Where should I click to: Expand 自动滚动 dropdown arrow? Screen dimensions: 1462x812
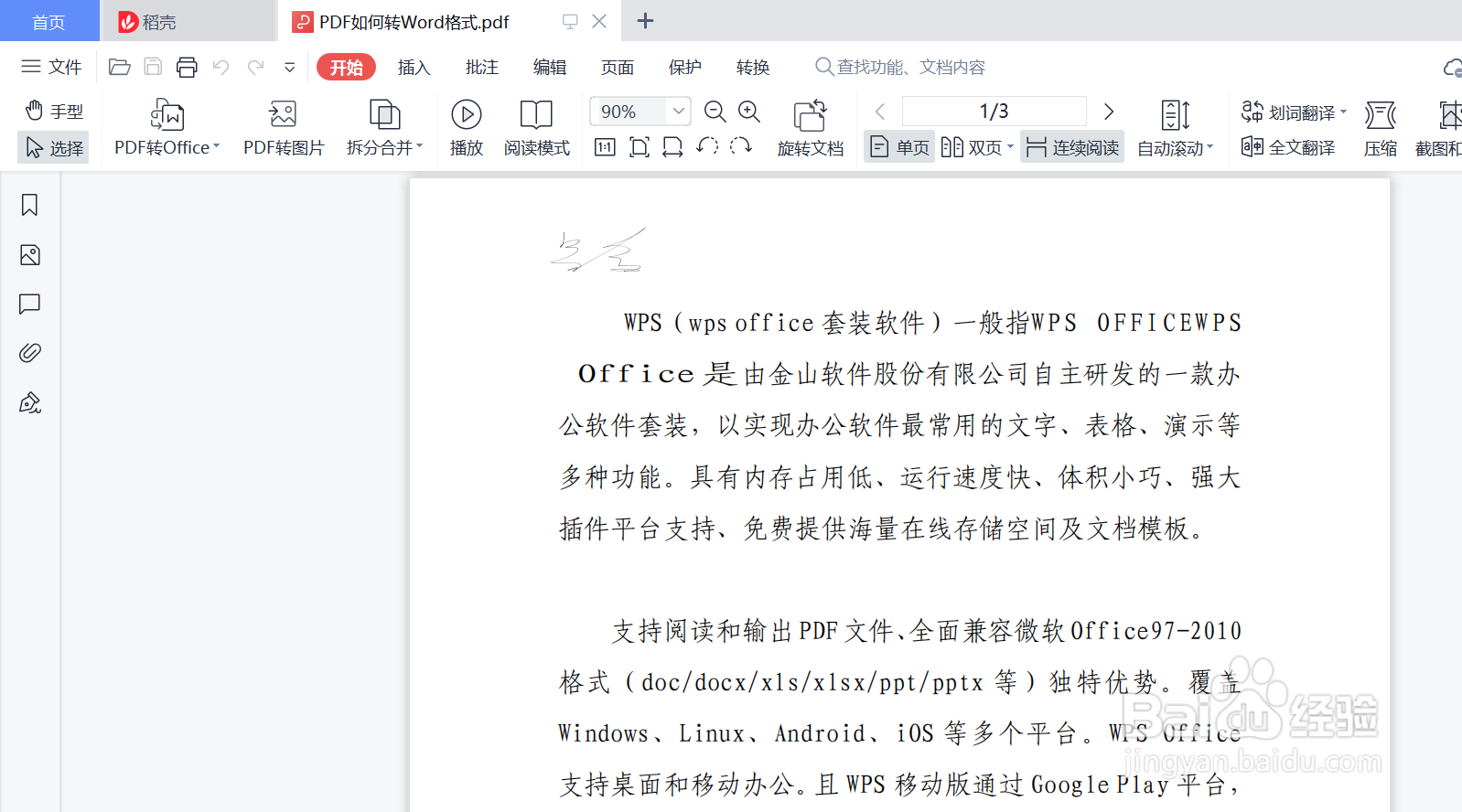[1209, 146]
